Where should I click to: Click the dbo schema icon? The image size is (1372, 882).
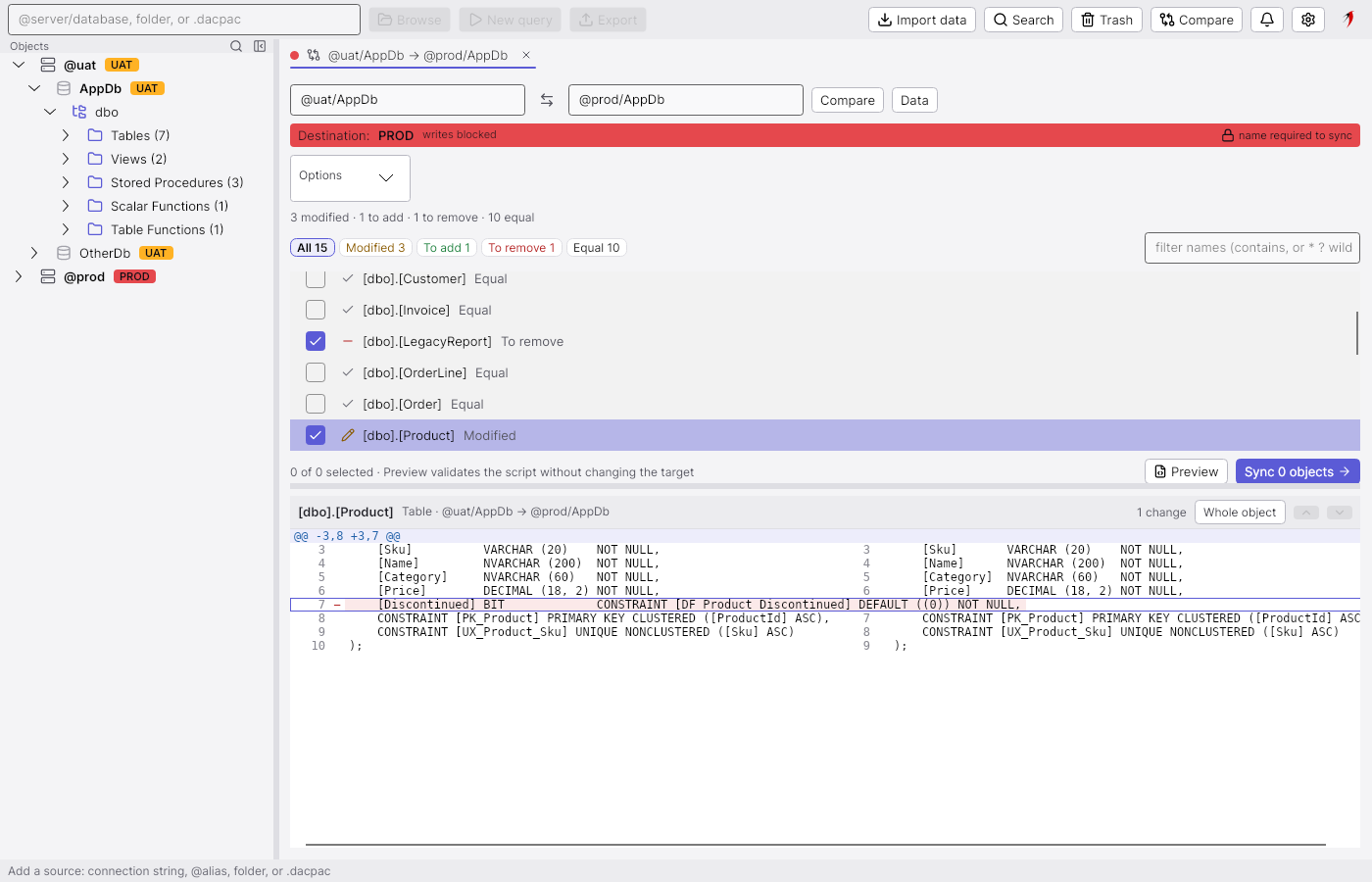(79, 112)
